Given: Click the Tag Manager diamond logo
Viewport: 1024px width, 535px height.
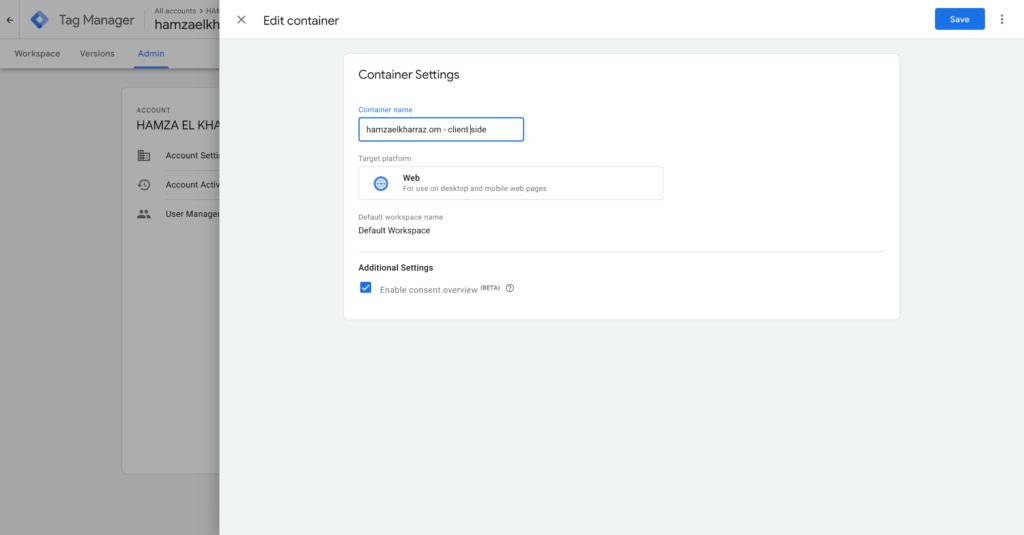Looking at the screenshot, I should (x=39, y=20).
